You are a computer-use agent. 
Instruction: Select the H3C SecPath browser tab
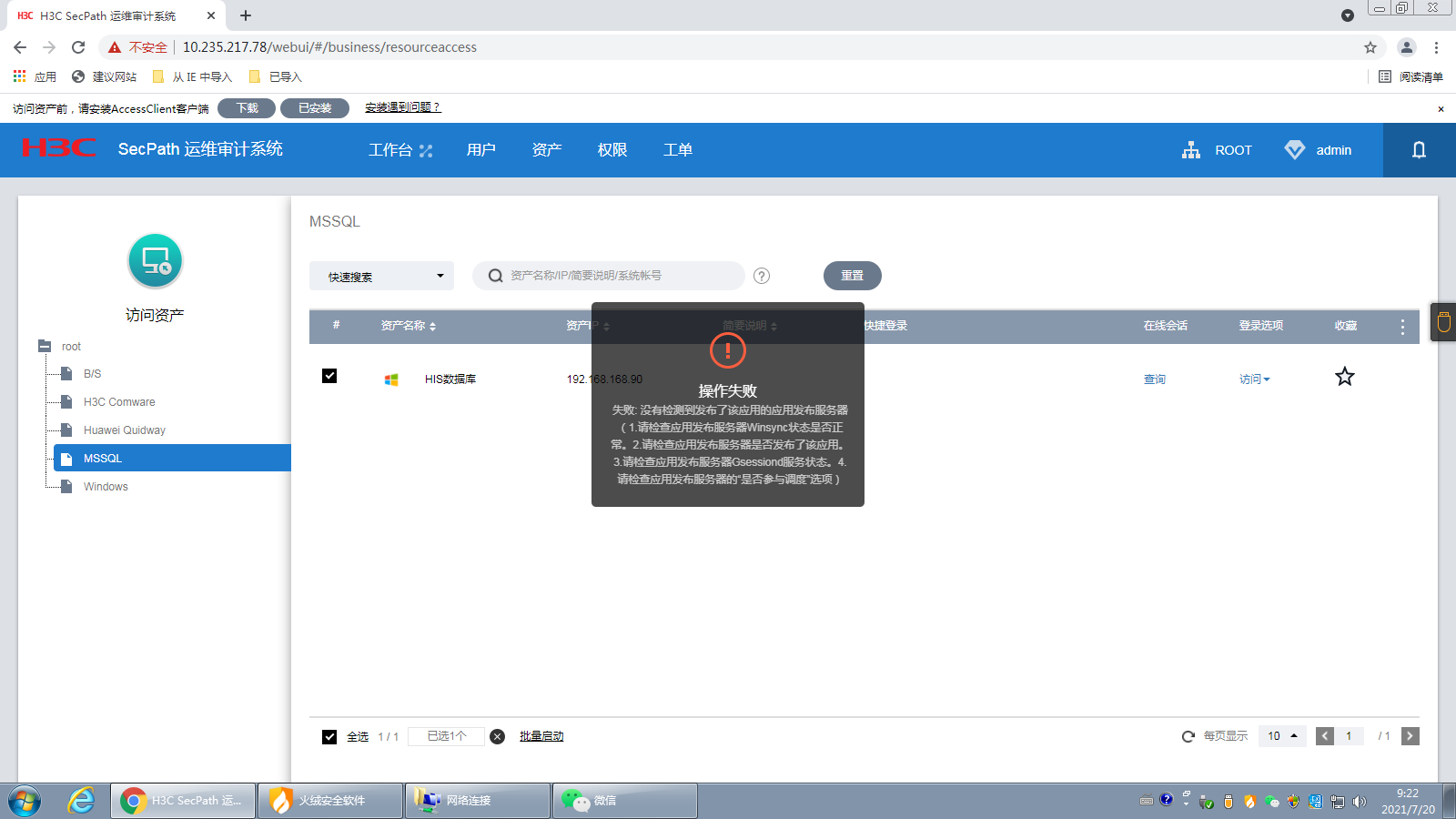click(x=114, y=16)
